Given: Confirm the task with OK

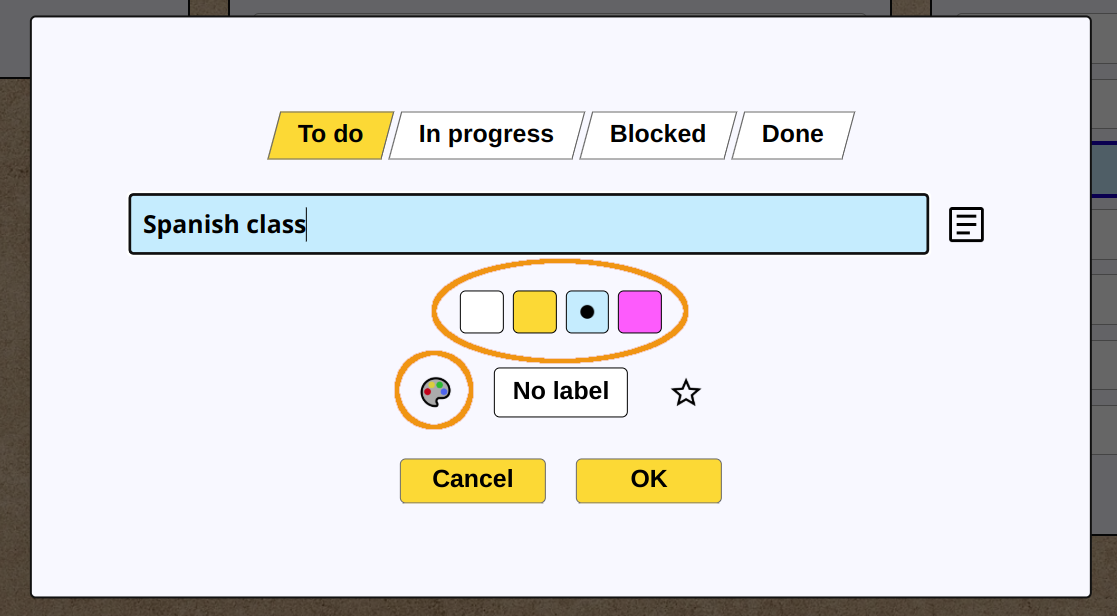Looking at the screenshot, I should (x=649, y=481).
